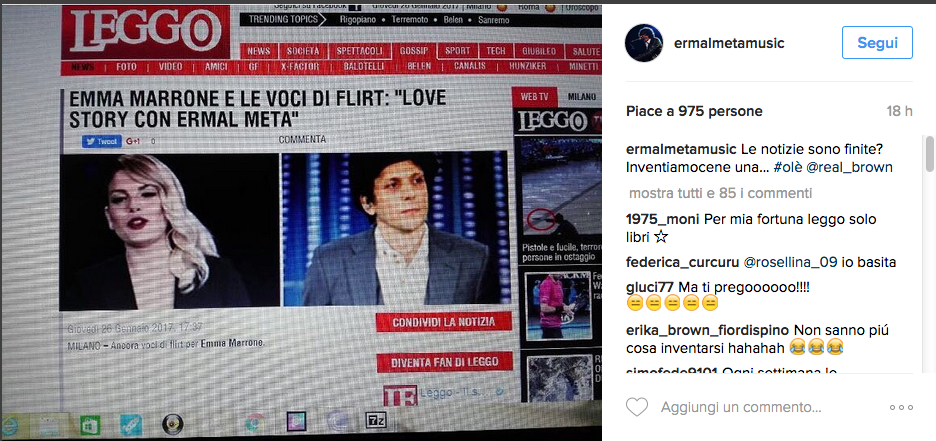Click the Internet Explorer taskbar icon

pyautogui.click(x=8, y=425)
